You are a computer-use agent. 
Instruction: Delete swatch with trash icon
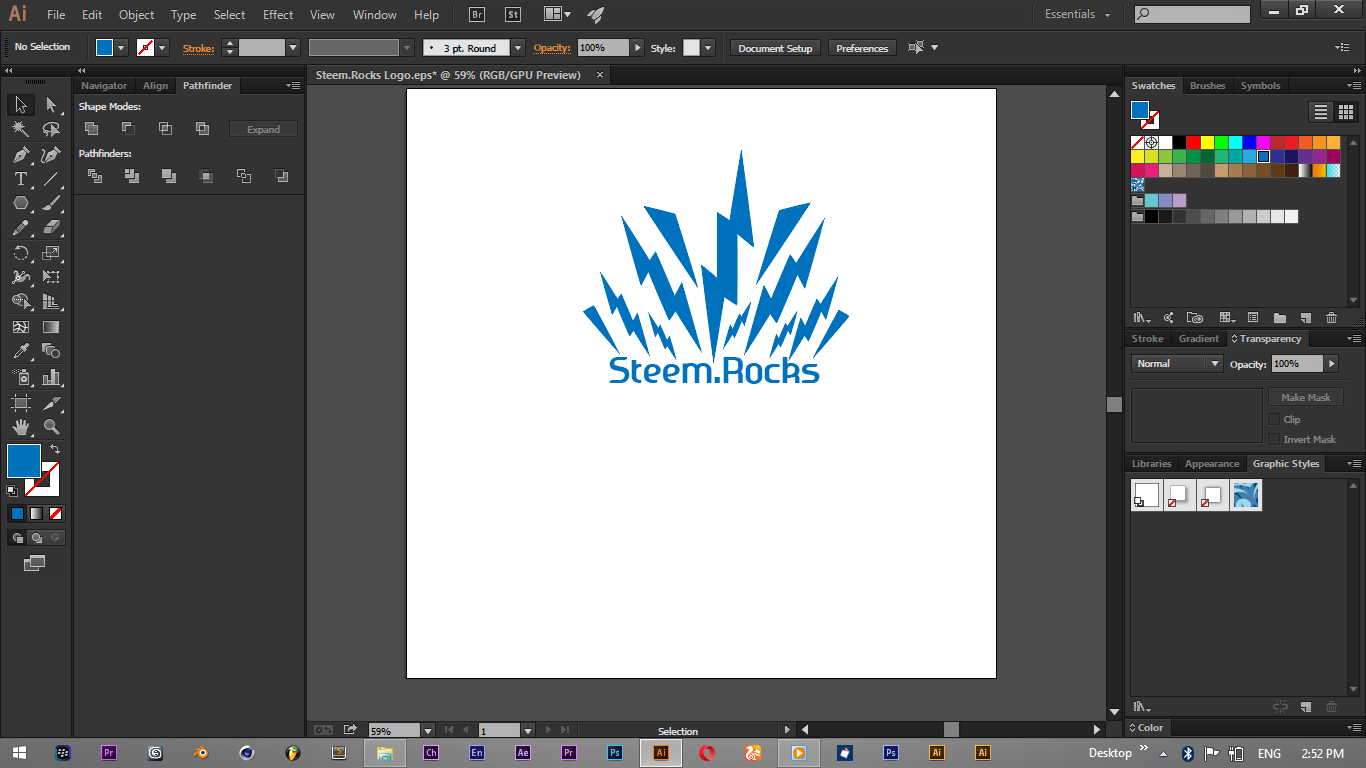(x=1331, y=318)
